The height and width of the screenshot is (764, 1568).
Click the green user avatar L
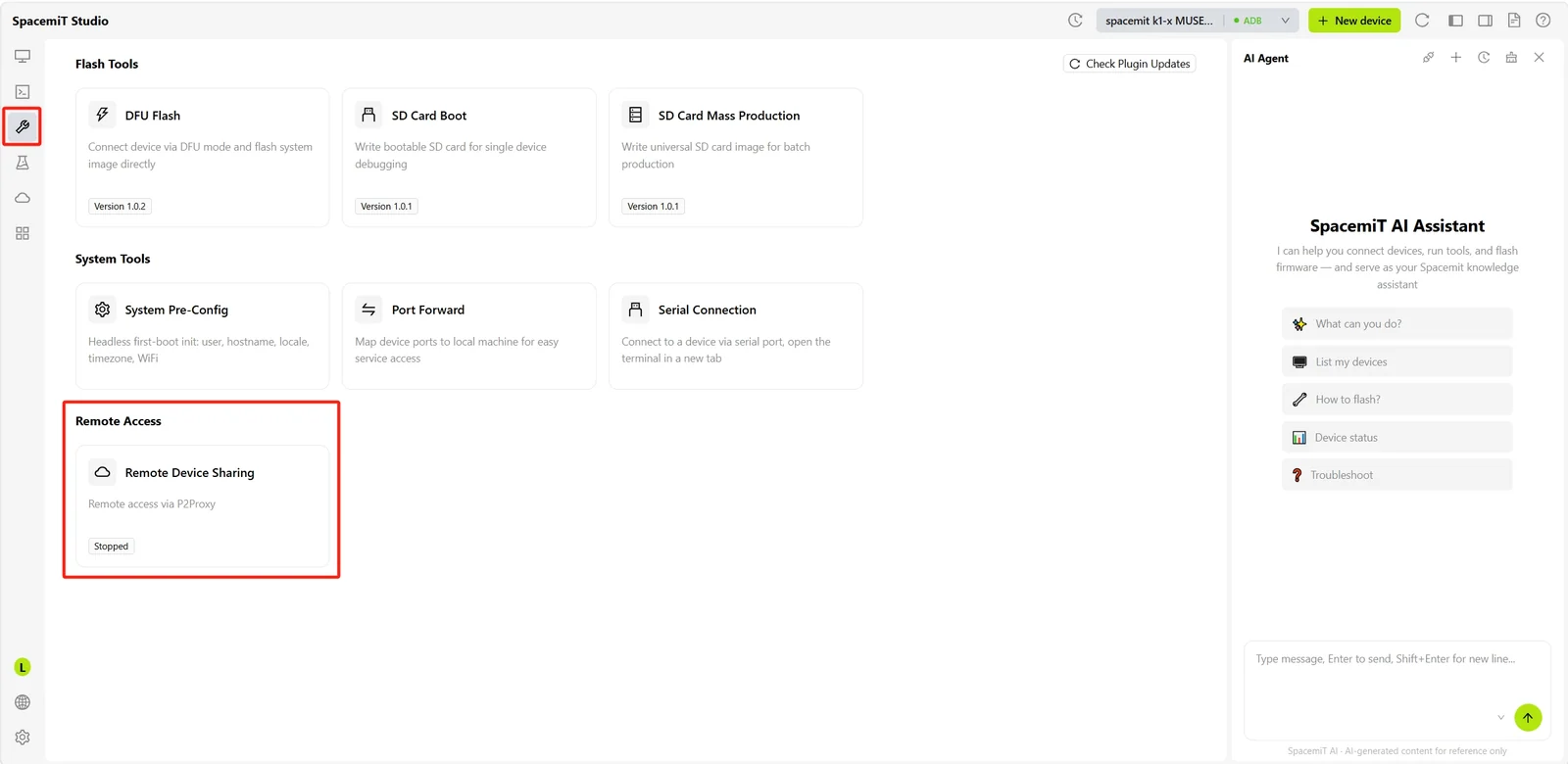[23, 667]
